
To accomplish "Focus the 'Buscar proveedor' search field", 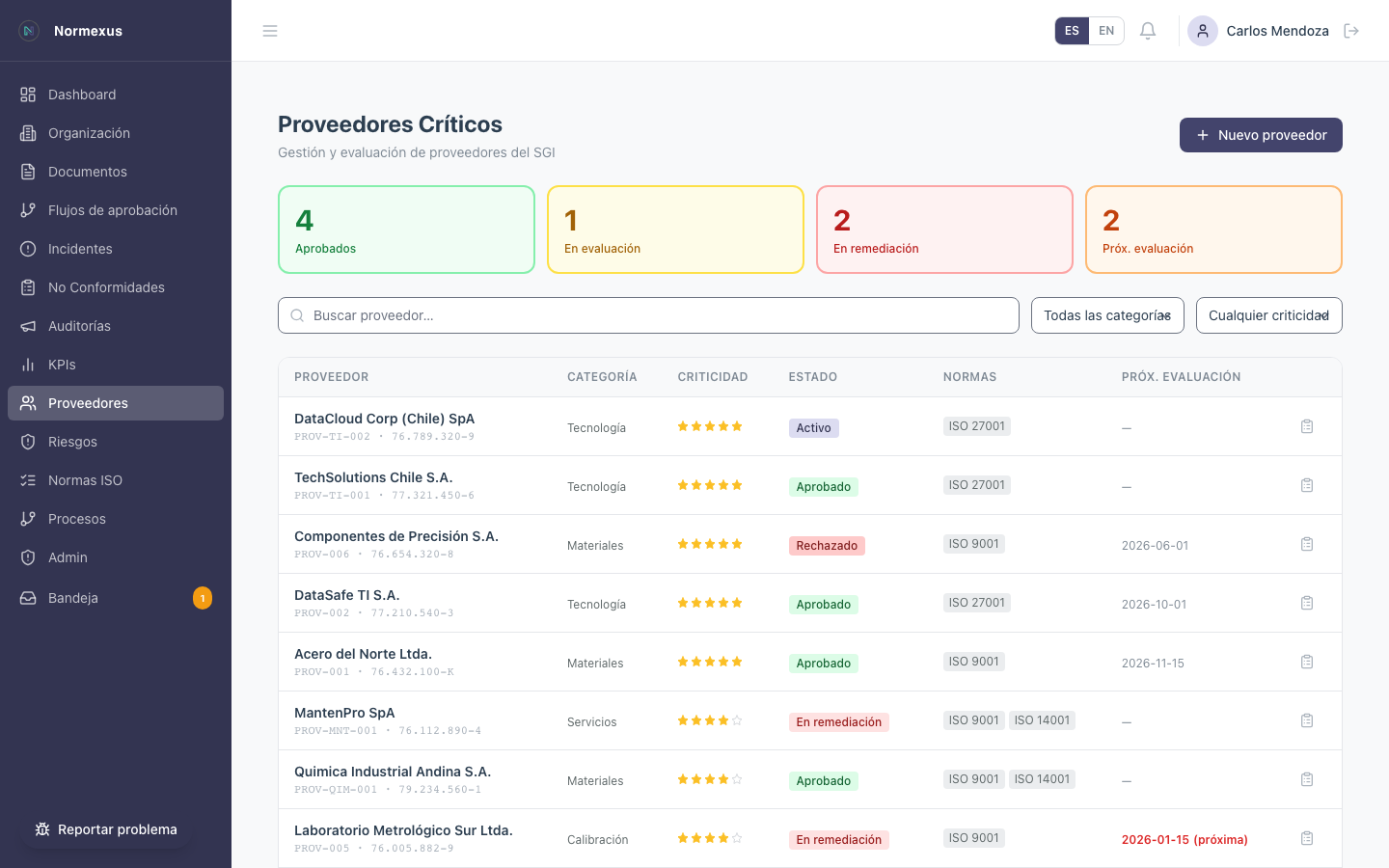I will [648, 315].
